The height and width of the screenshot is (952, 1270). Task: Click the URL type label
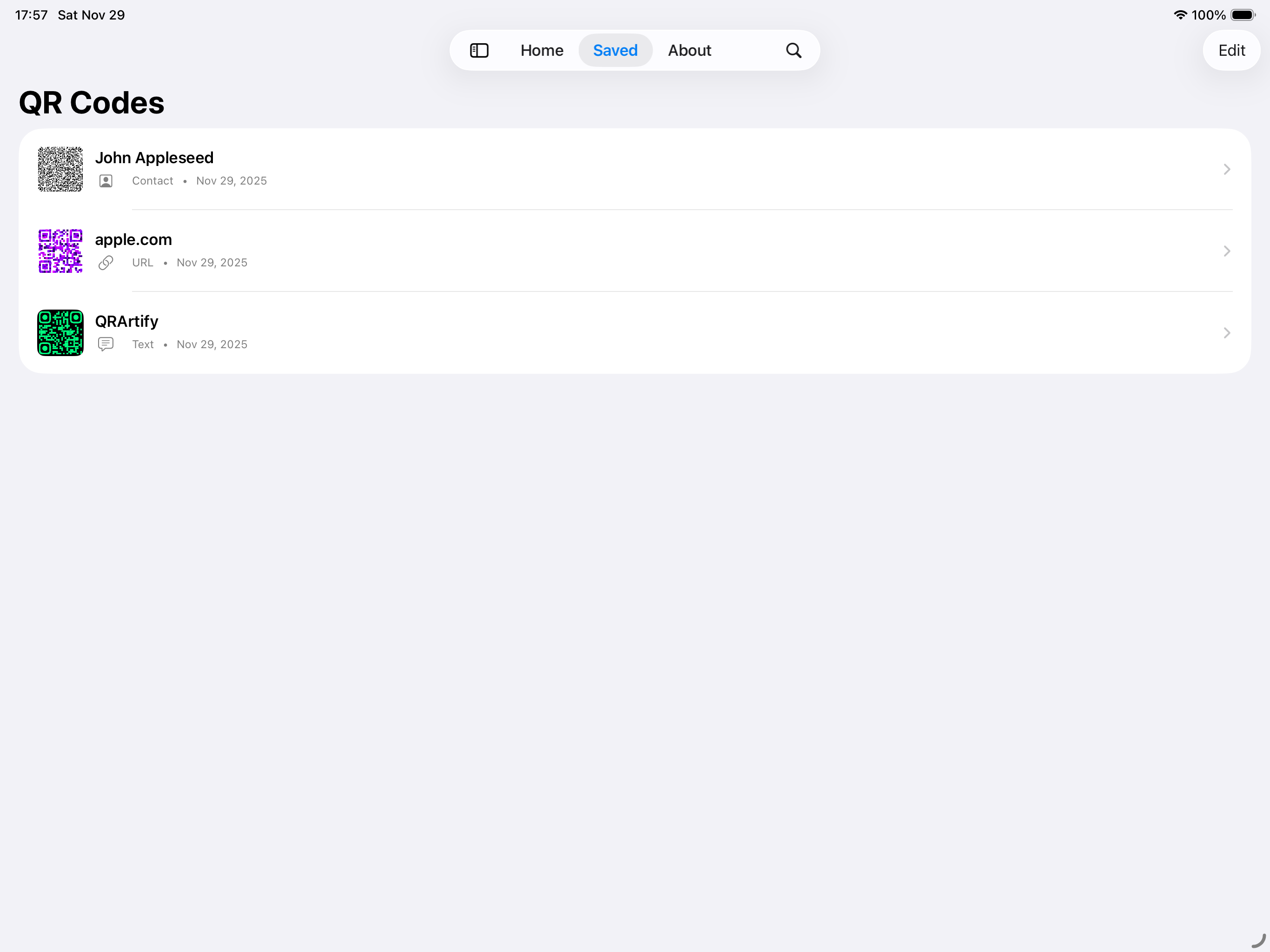[142, 263]
